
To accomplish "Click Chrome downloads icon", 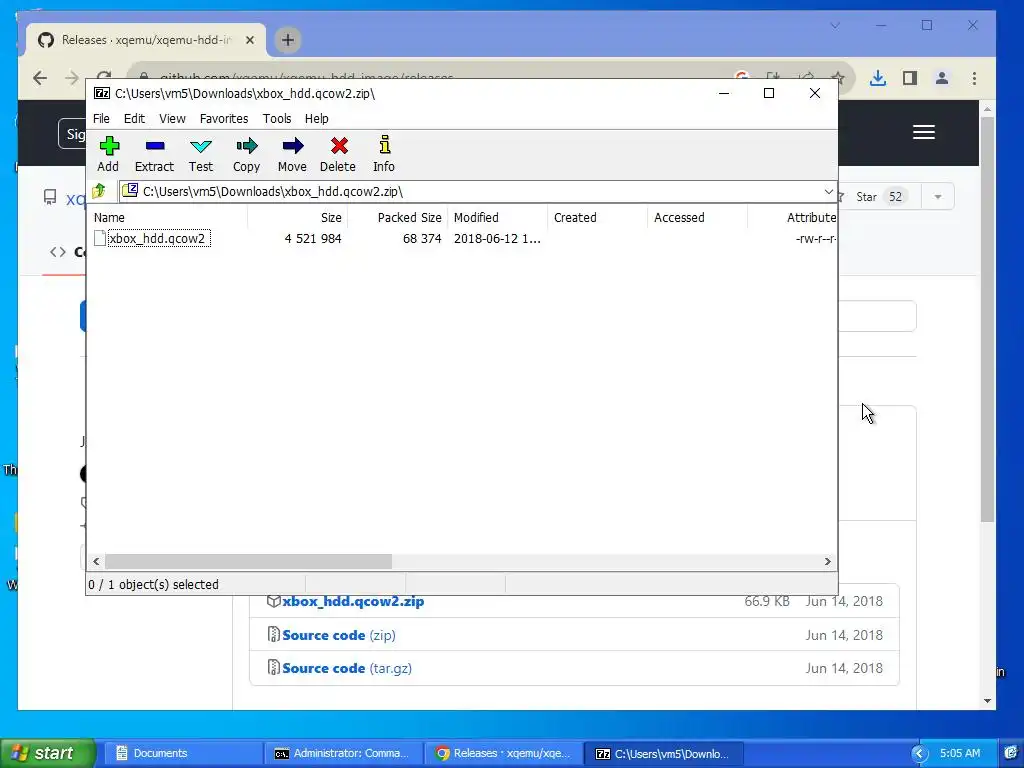I will (x=878, y=78).
